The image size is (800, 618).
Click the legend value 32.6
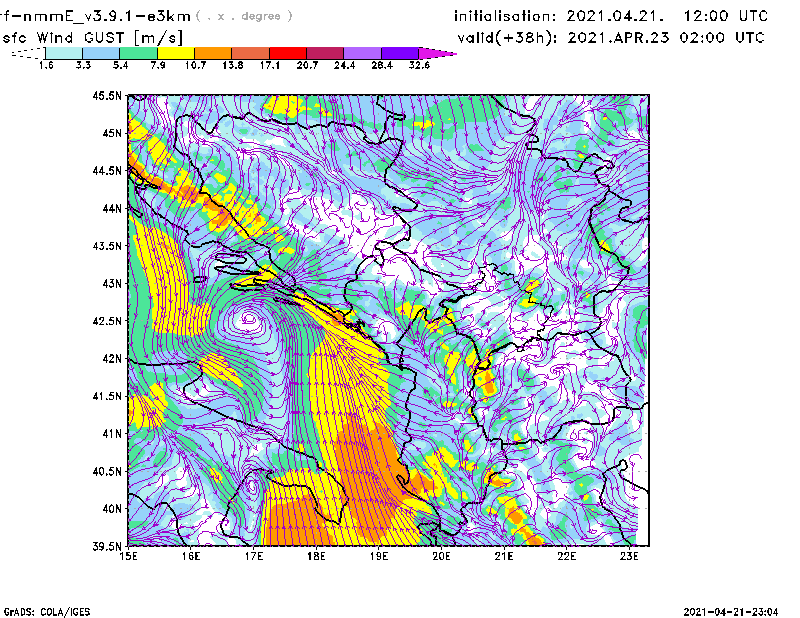pos(419,65)
